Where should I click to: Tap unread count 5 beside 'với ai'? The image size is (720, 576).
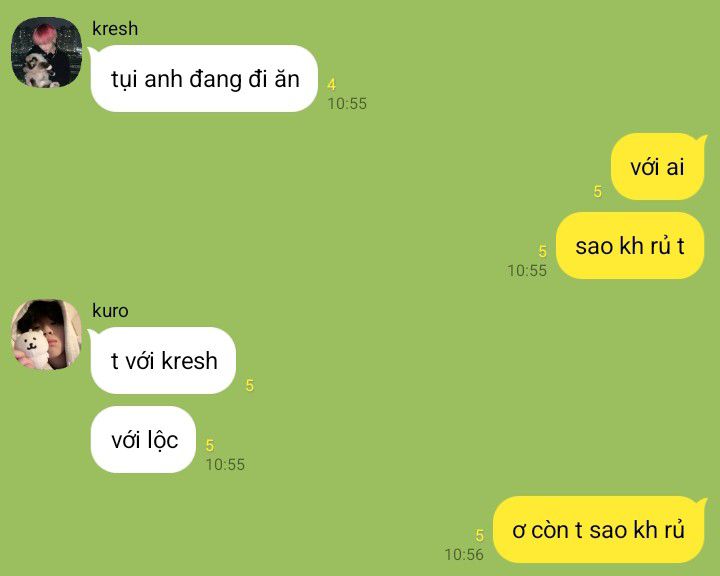(x=597, y=191)
